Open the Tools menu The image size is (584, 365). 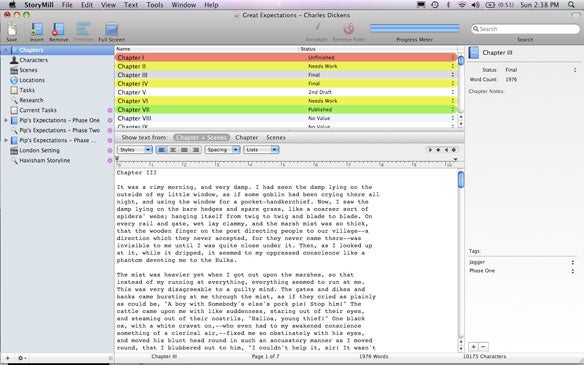(155, 5)
